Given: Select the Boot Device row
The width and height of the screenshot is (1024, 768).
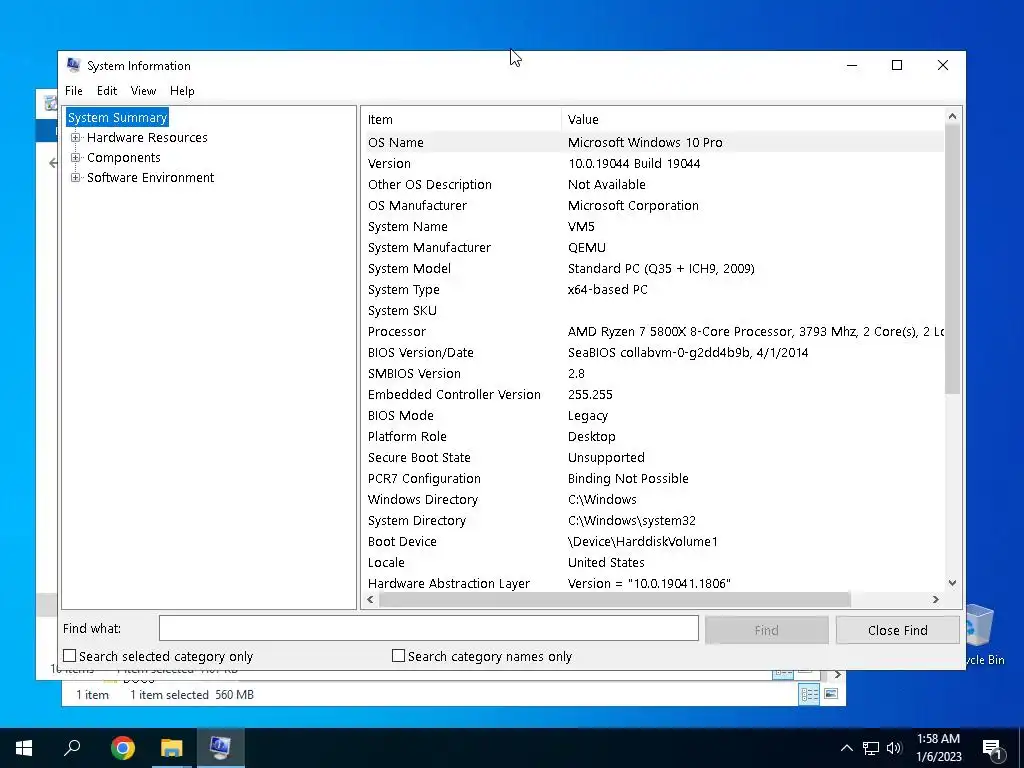Looking at the screenshot, I should (653, 541).
